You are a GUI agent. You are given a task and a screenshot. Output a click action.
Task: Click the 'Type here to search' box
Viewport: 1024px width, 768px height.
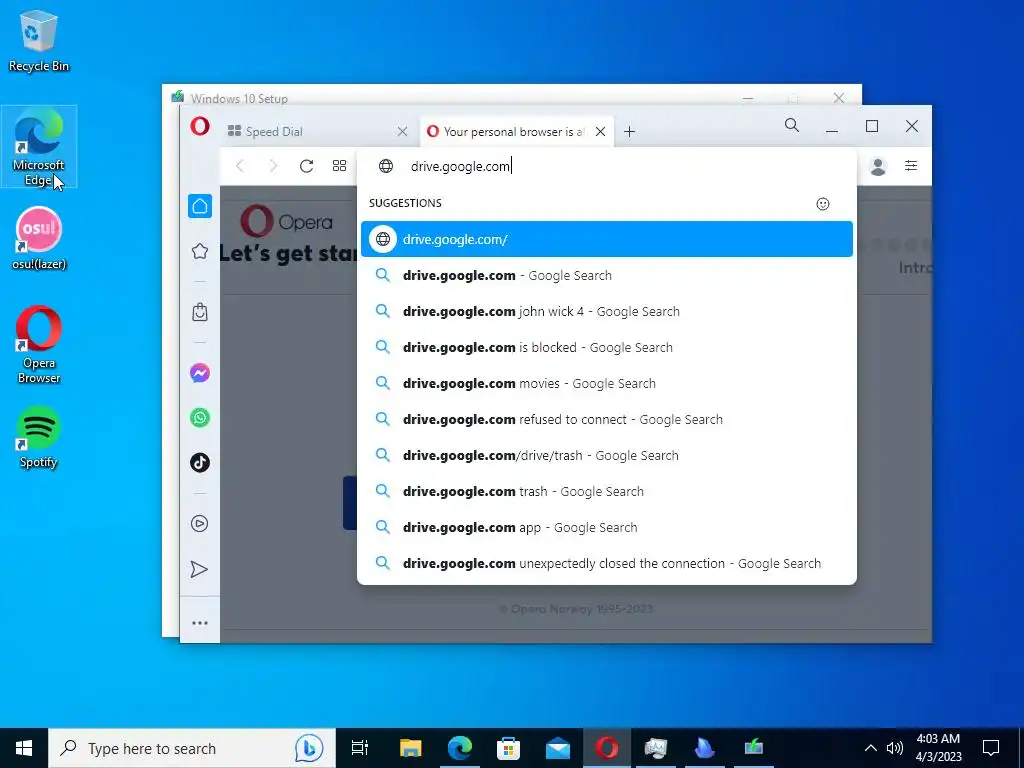192,748
